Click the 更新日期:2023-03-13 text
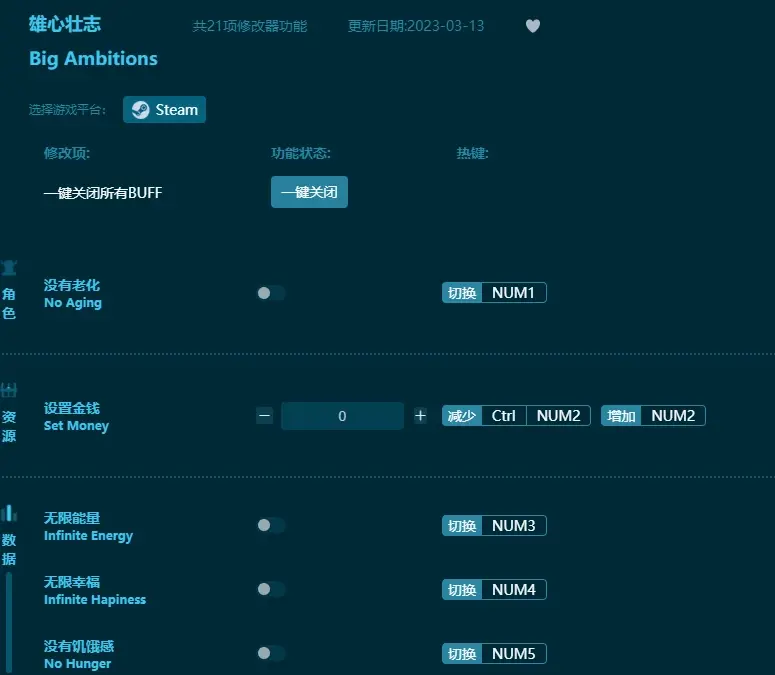Image resolution: width=775 pixels, height=675 pixels. coord(416,26)
